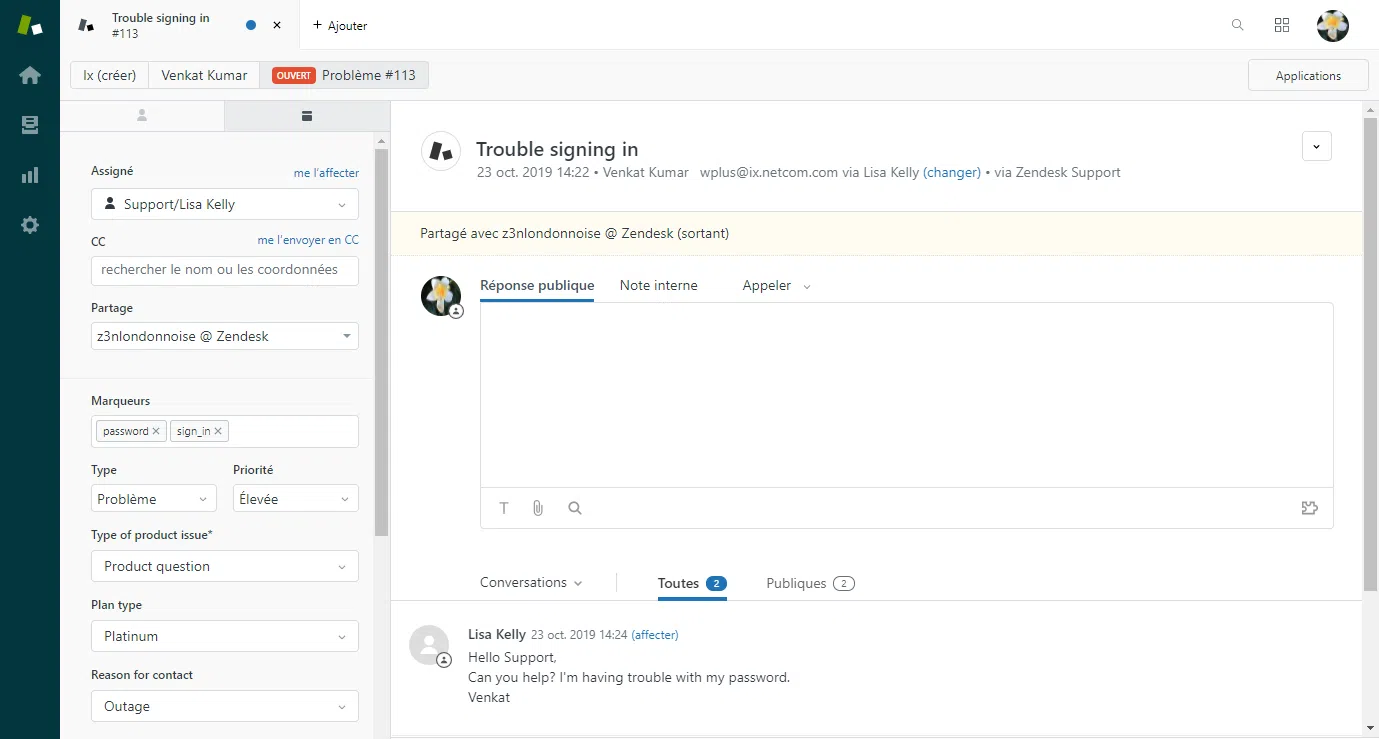
Task: Open the apps puzzle piece icon
Action: point(1310,508)
